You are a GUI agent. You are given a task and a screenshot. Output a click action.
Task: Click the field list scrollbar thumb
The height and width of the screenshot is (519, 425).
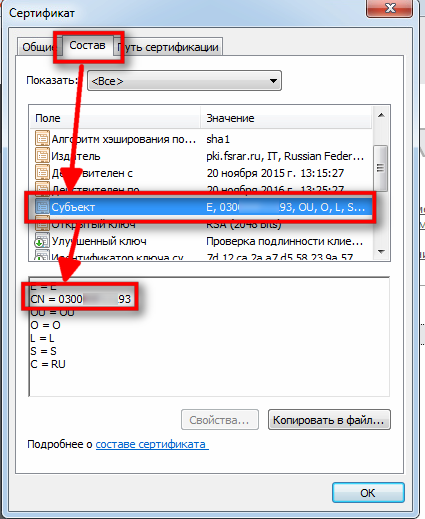(x=380, y=168)
